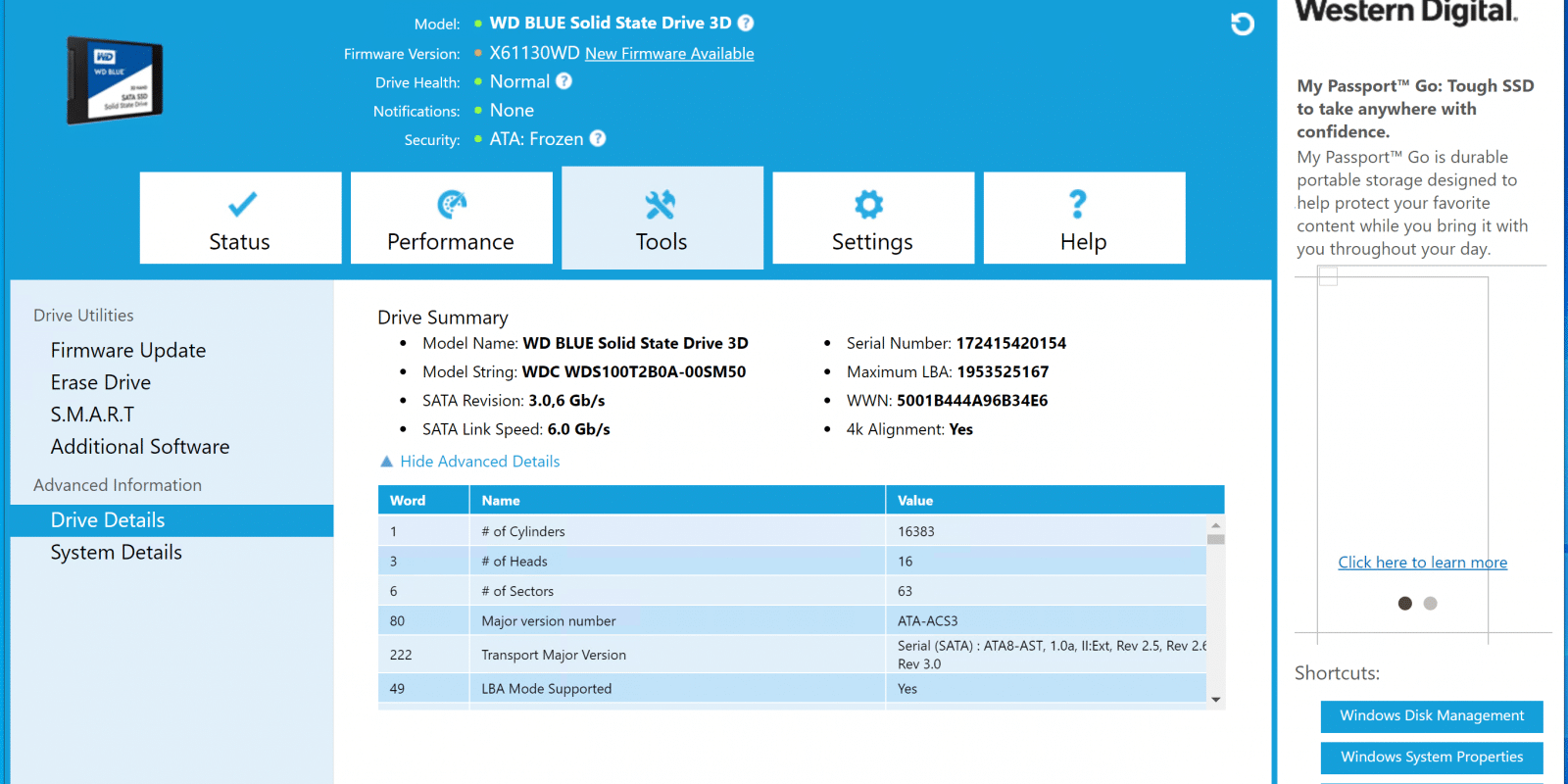
Task: Click WWN value 5001B444A96B34E6
Action: [x=972, y=400]
